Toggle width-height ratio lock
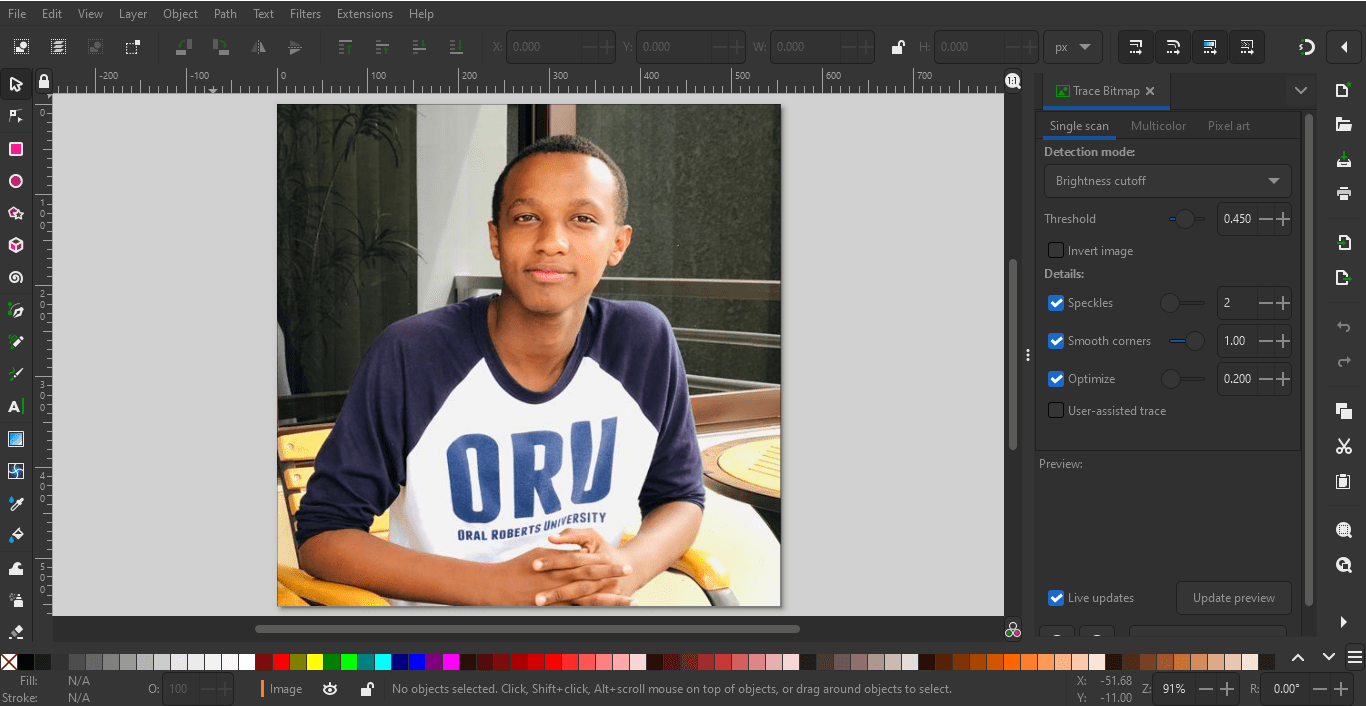The image size is (1366, 706). (898, 47)
